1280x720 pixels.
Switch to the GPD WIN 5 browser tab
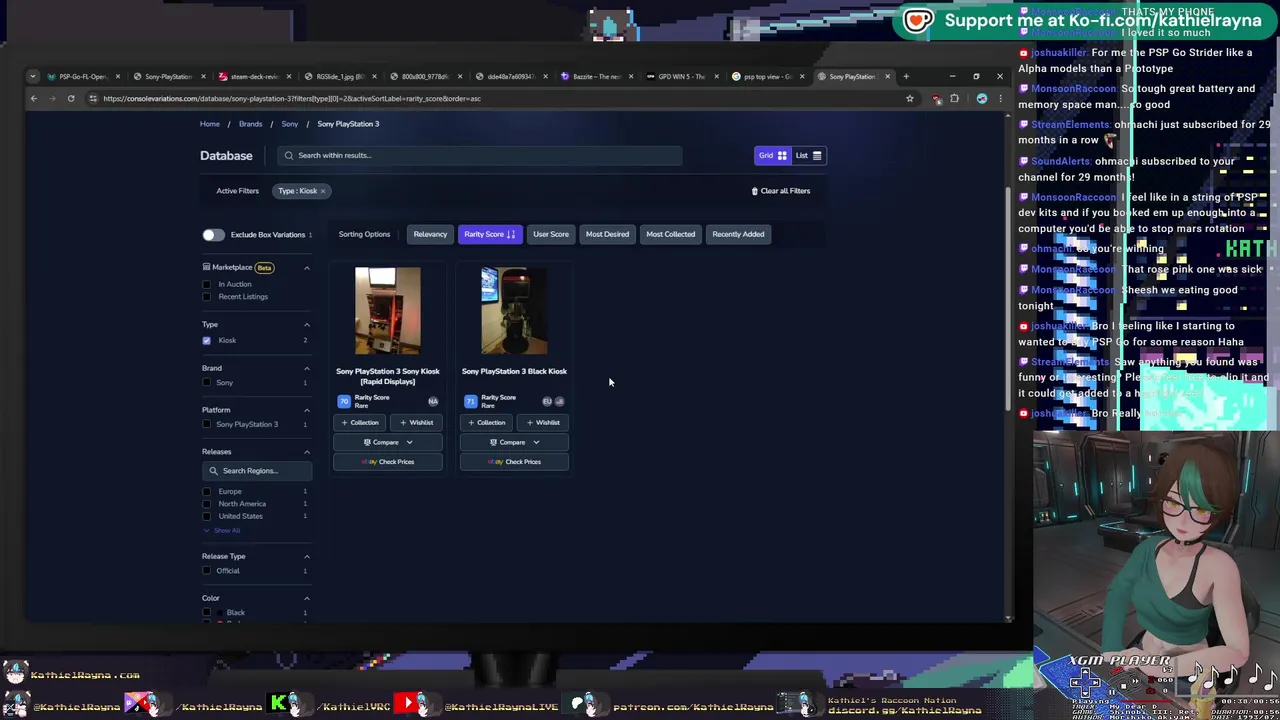tap(680, 76)
